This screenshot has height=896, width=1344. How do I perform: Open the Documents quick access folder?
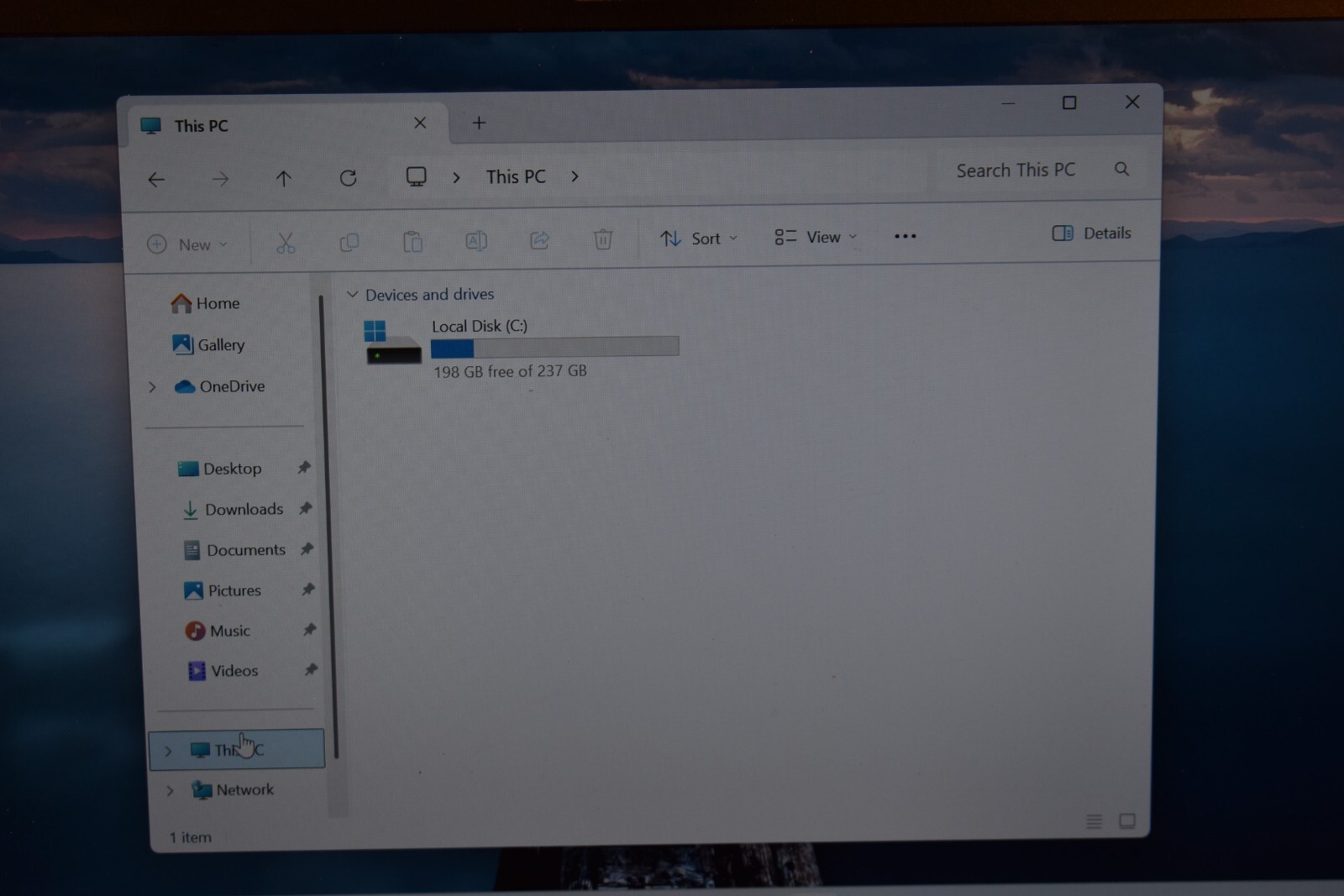[x=235, y=550]
